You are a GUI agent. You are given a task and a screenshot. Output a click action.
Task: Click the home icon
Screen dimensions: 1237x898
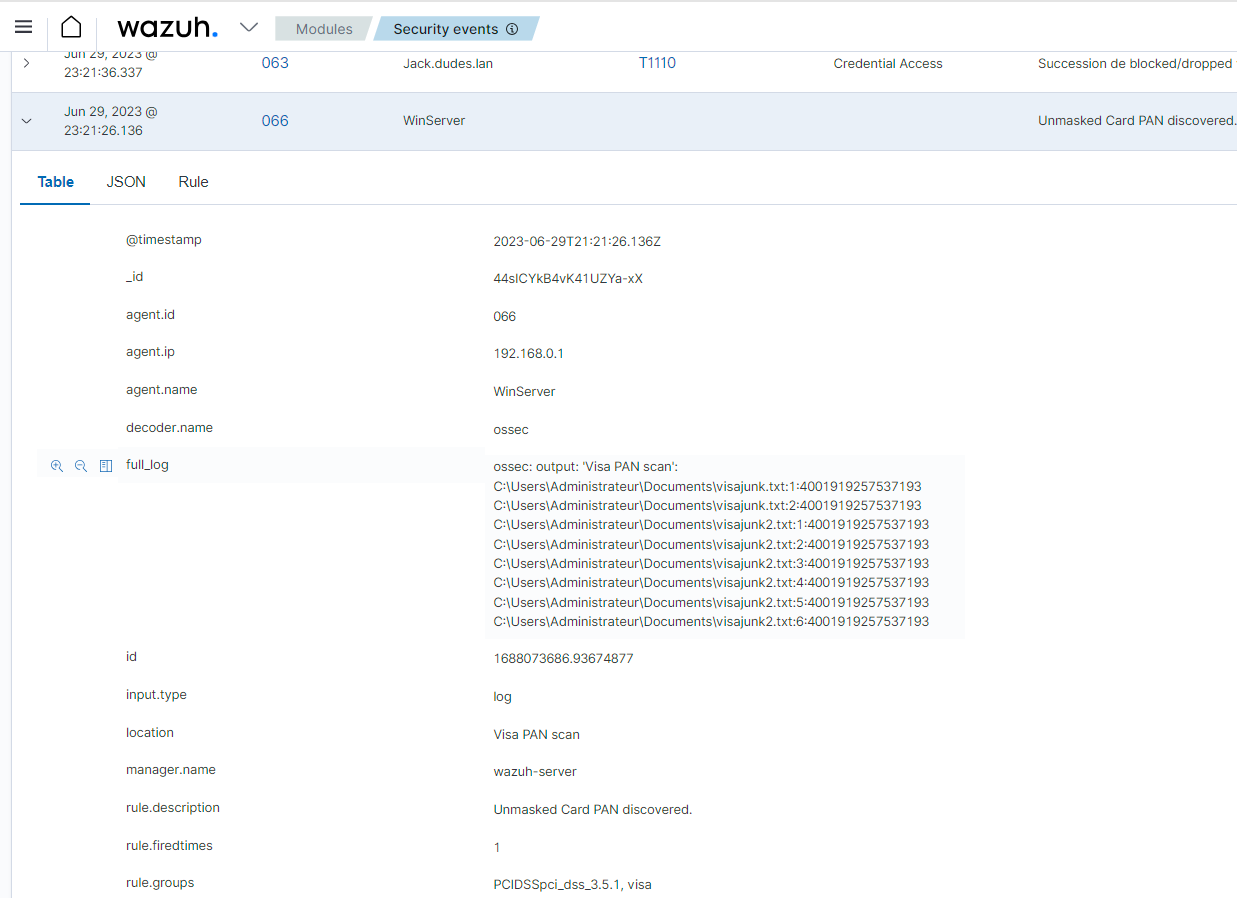(x=71, y=27)
